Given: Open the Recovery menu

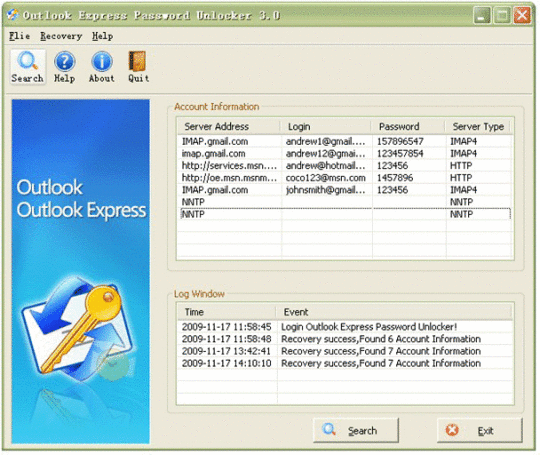Looking at the screenshot, I should (61, 36).
